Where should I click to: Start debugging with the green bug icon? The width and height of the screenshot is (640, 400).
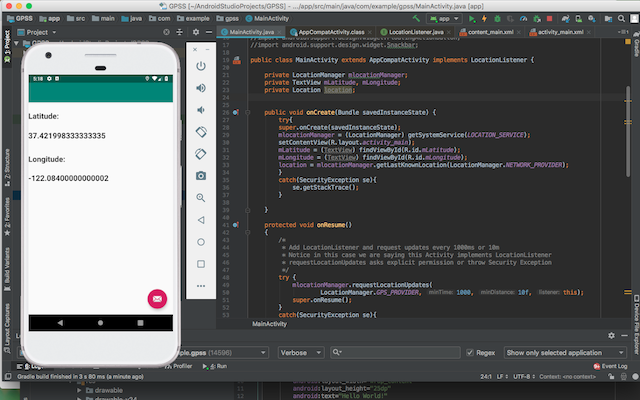497,18
